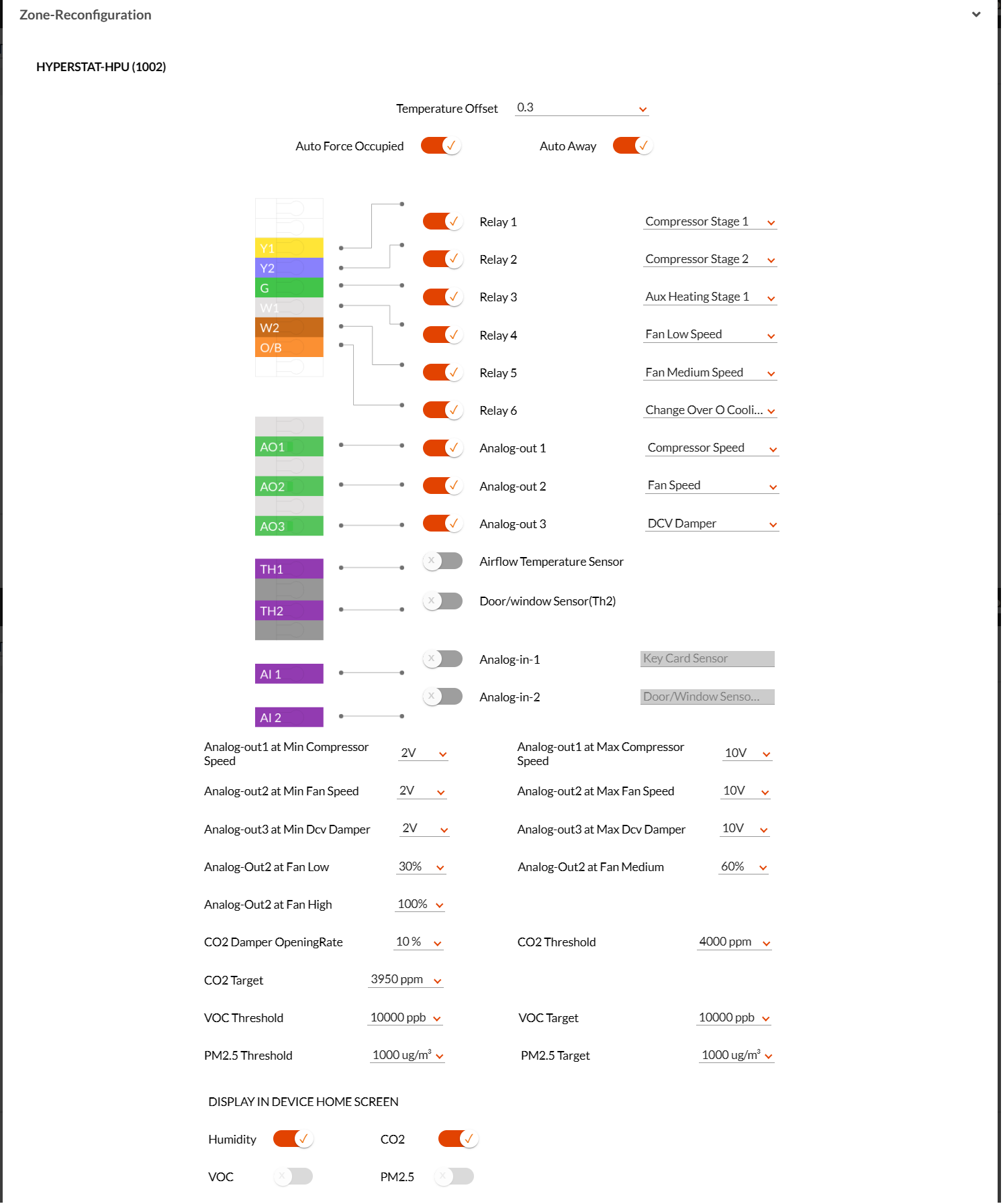Change the Analog-Out2 at Fan Medium percentage

(744, 866)
